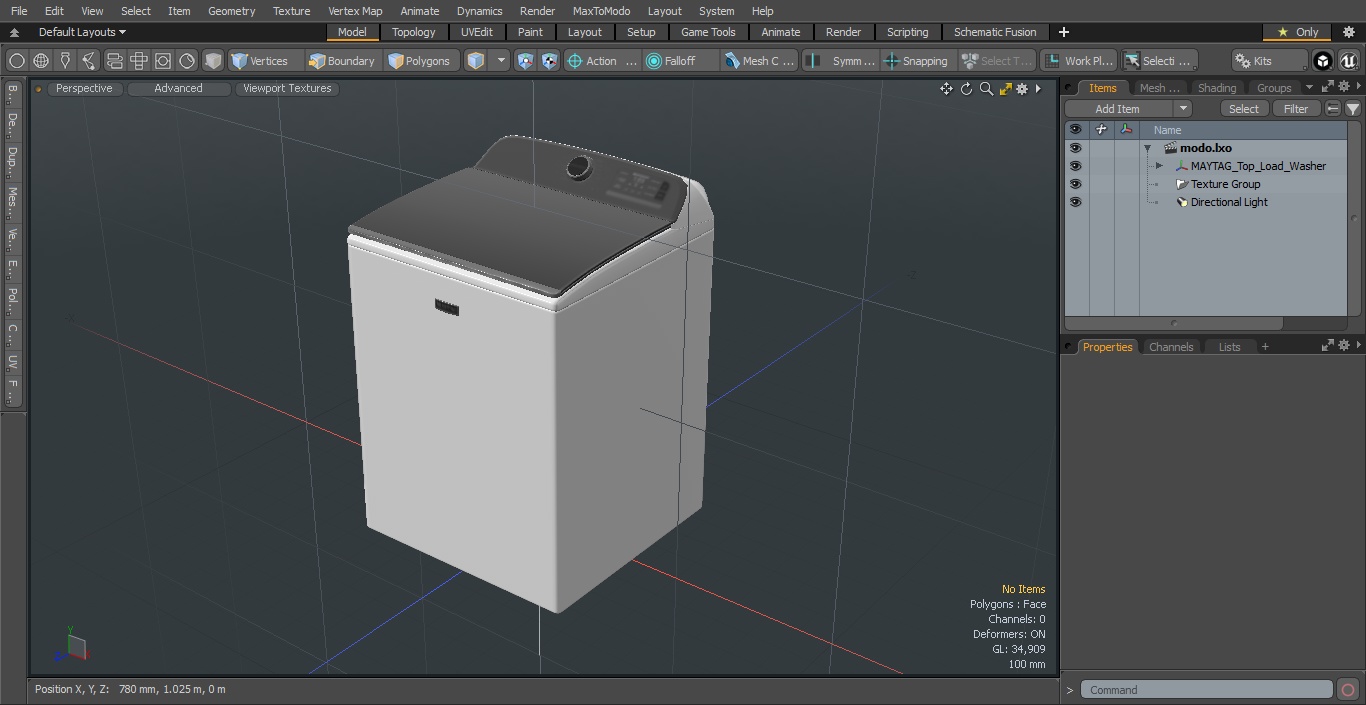This screenshot has height=705, width=1366.
Task: Enable Vertices selection mode
Action: coord(260,61)
